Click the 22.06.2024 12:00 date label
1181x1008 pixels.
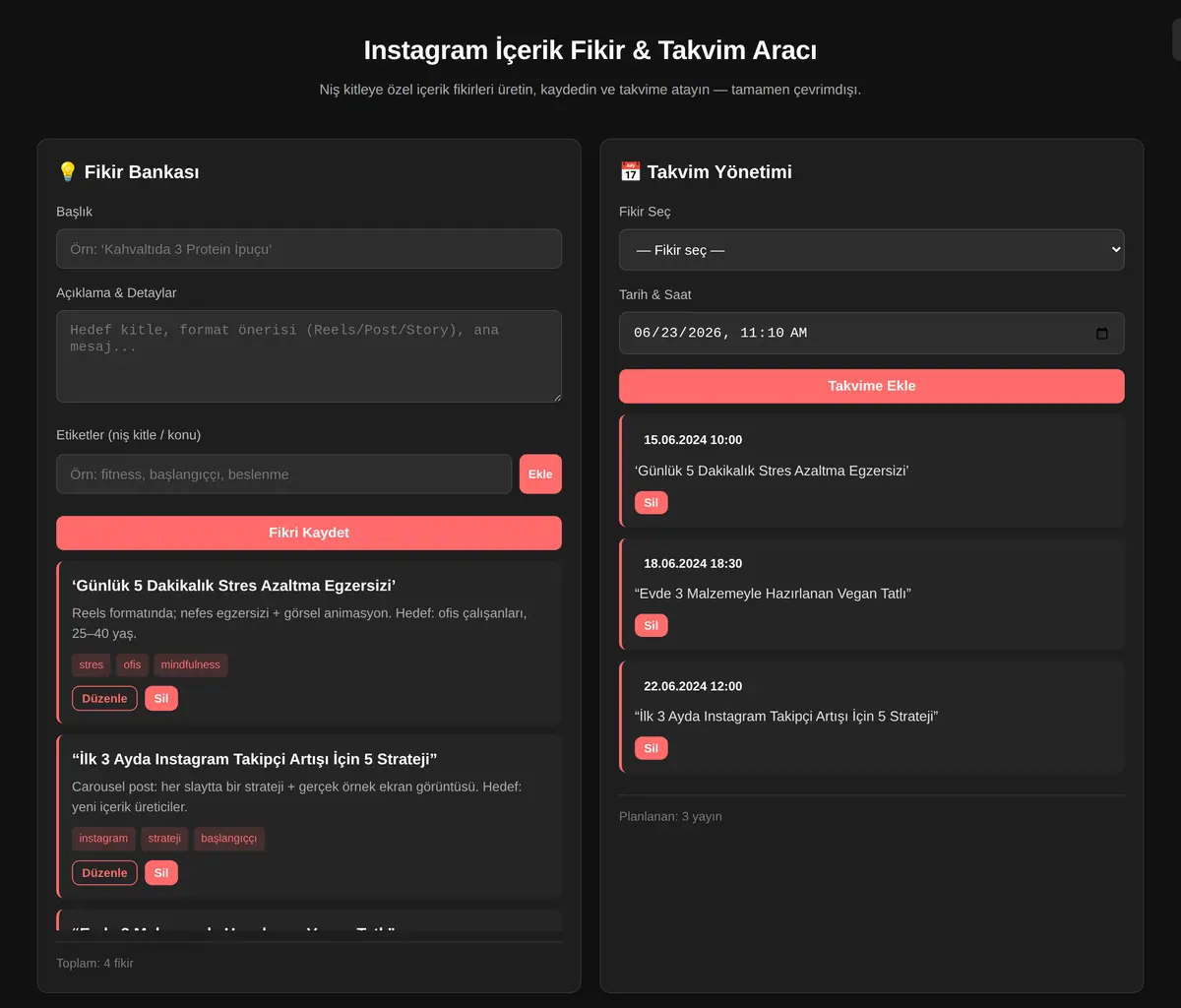pyautogui.click(x=693, y=686)
